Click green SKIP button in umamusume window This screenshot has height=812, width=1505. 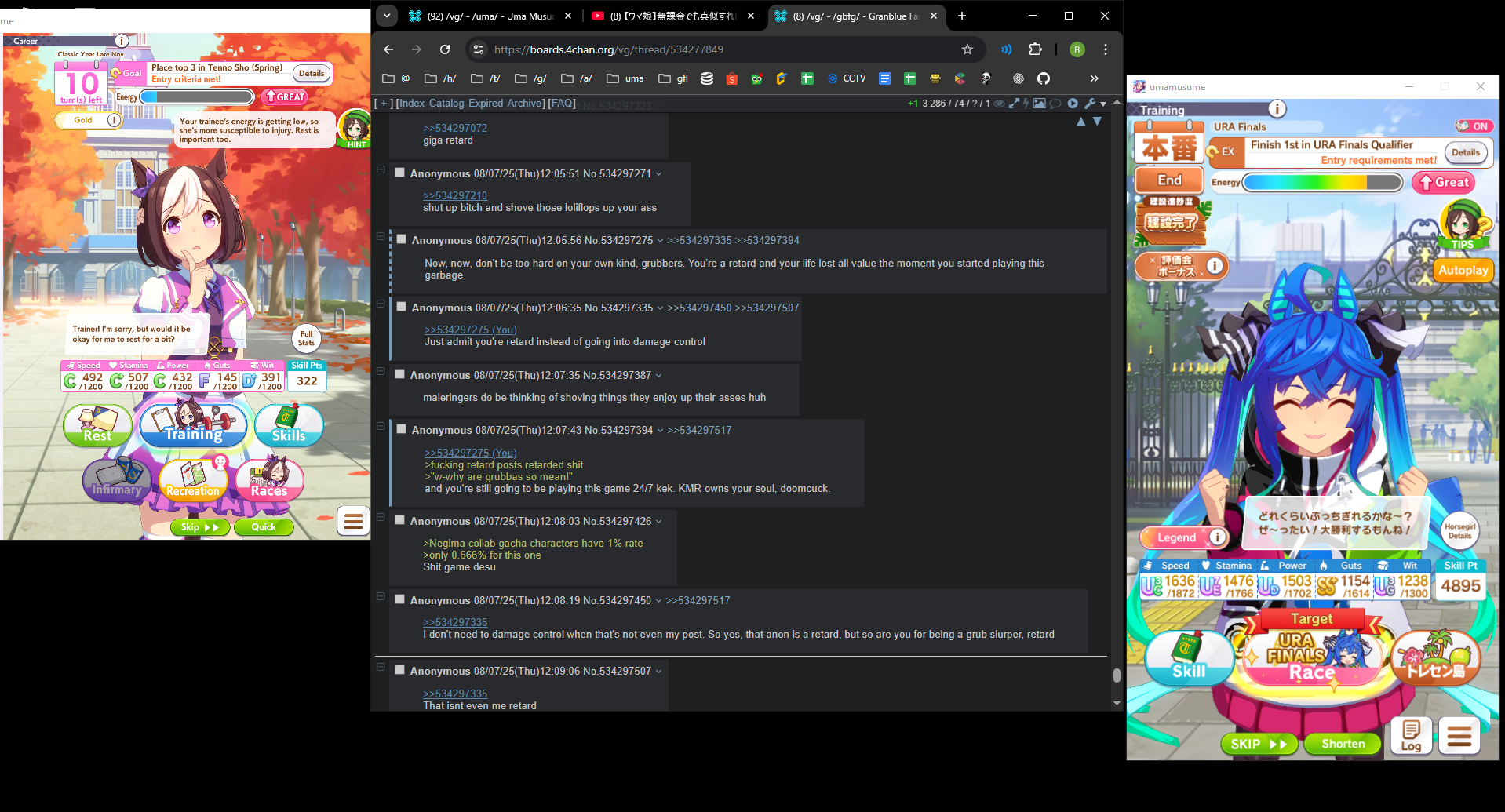(1259, 744)
